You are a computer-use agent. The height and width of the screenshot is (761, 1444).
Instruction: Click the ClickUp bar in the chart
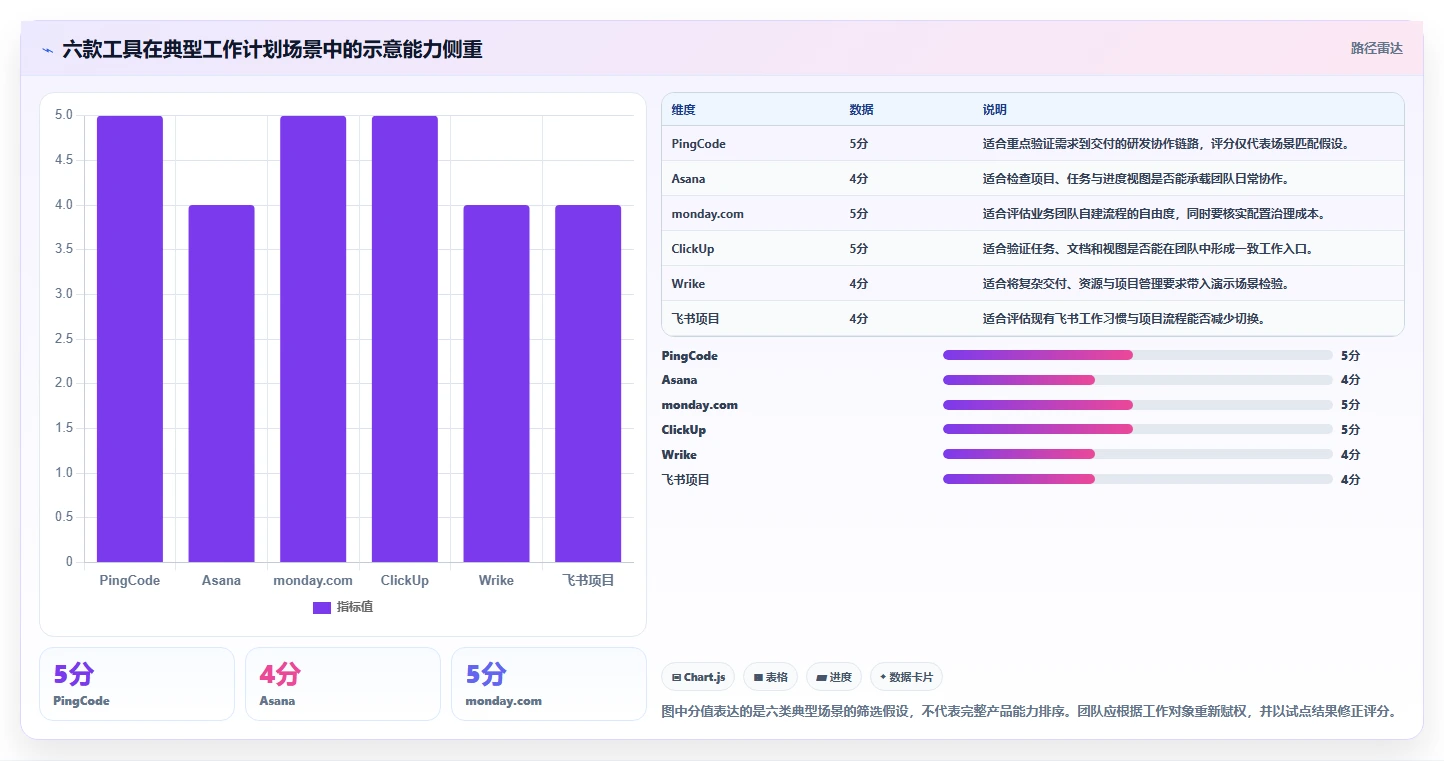coord(405,339)
